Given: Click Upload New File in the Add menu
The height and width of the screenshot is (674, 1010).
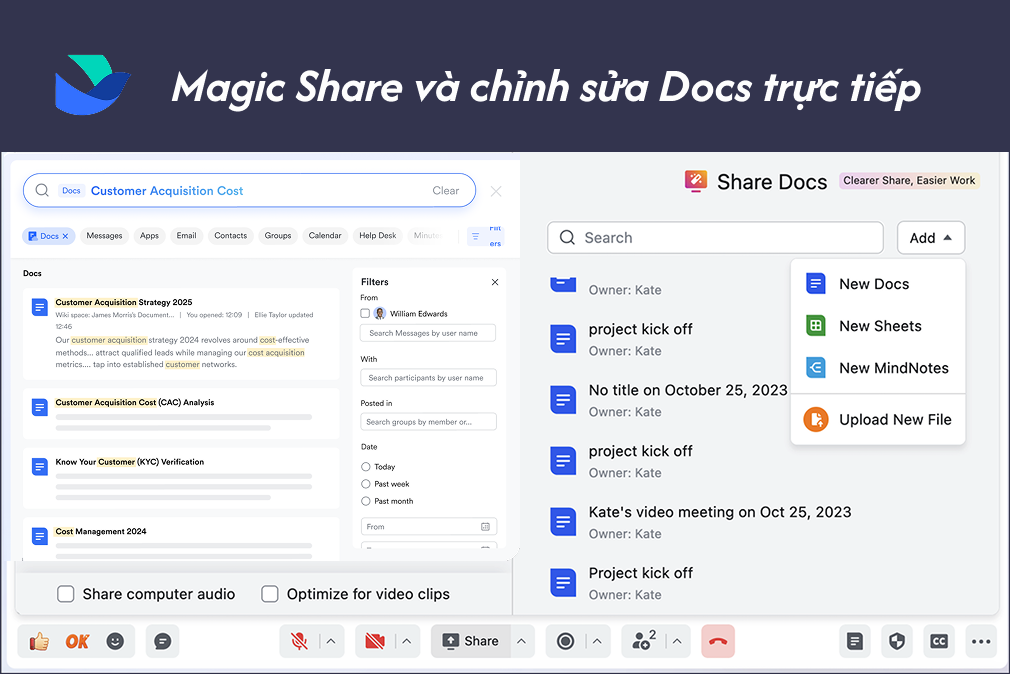Looking at the screenshot, I should click(894, 419).
